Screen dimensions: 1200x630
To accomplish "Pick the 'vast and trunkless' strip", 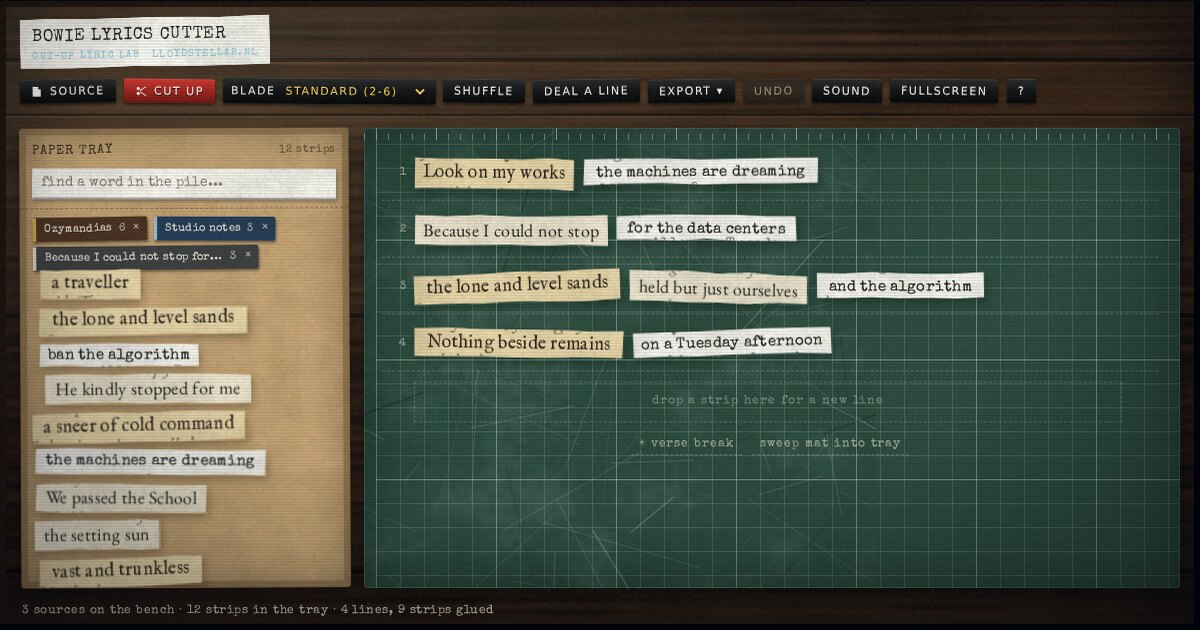I will pyautogui.click(x=121, y=570).
